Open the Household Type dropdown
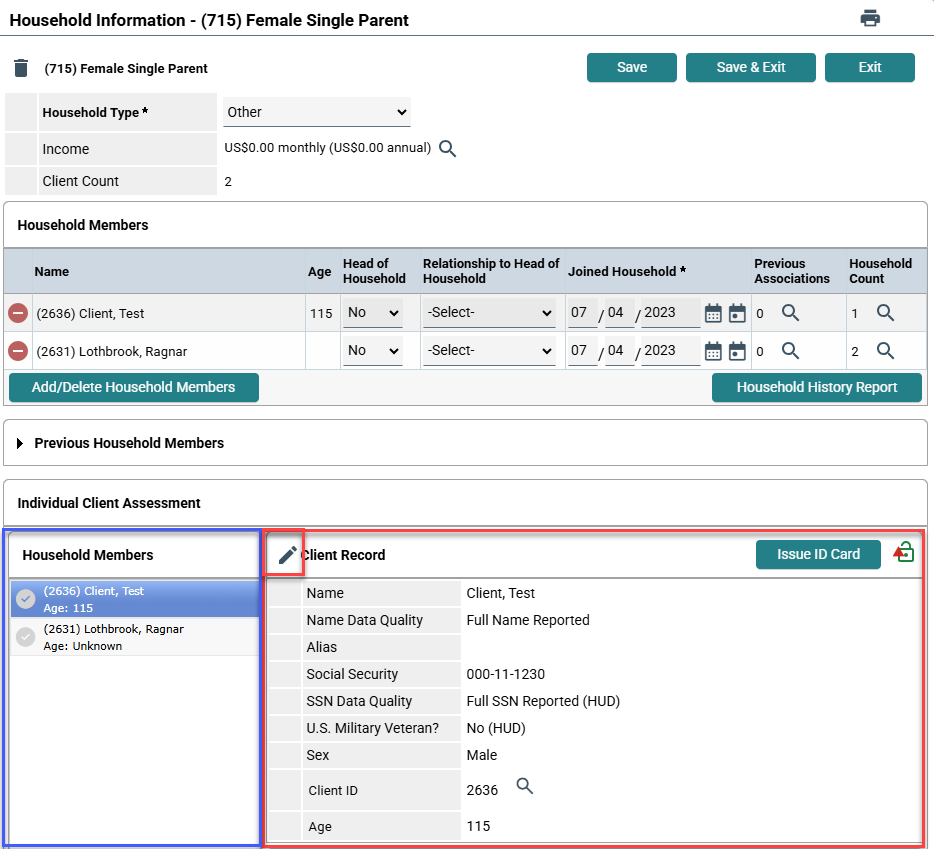 coord(317,112)
